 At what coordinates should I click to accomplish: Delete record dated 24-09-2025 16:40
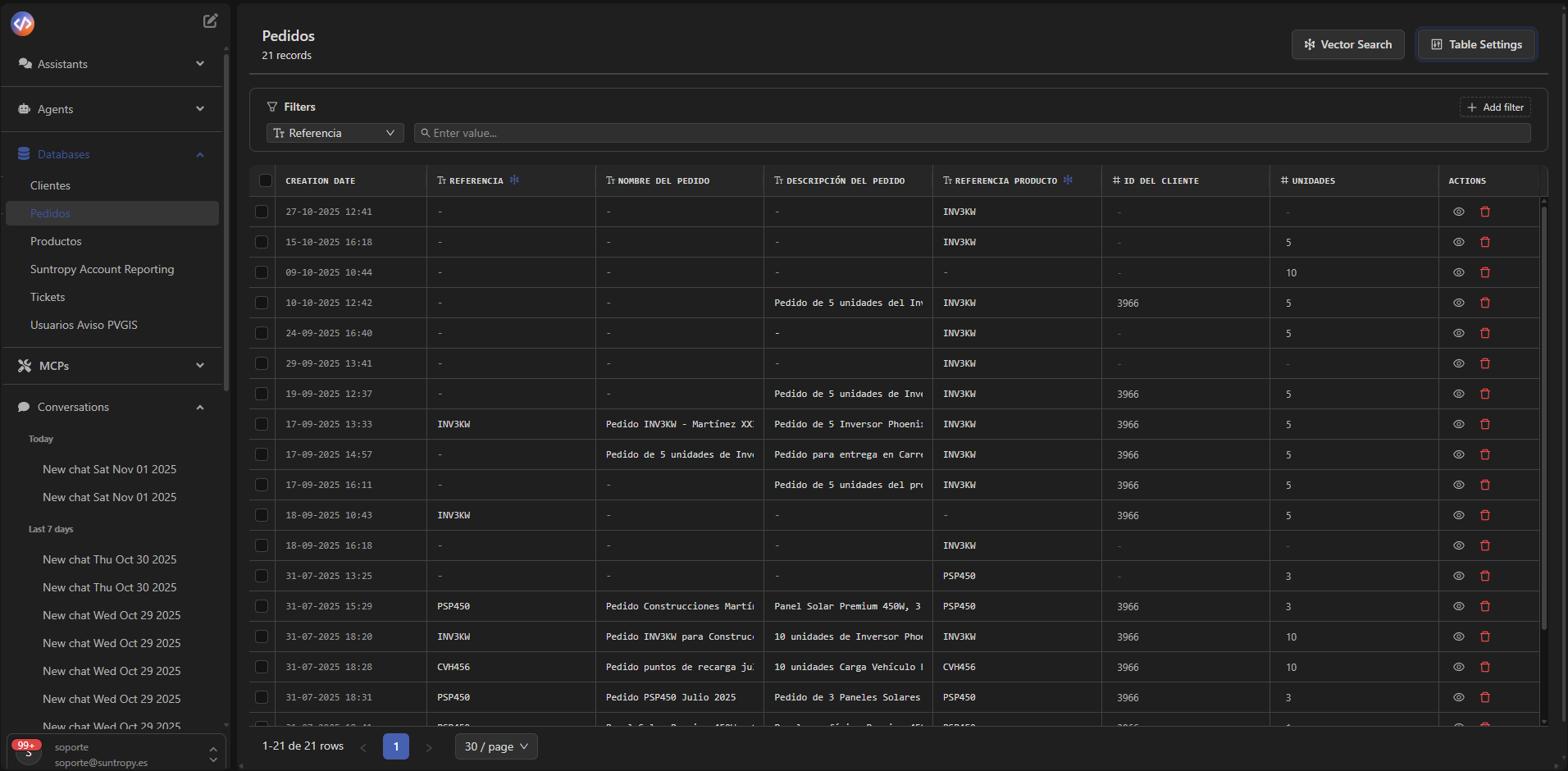tap(1485, 333)
